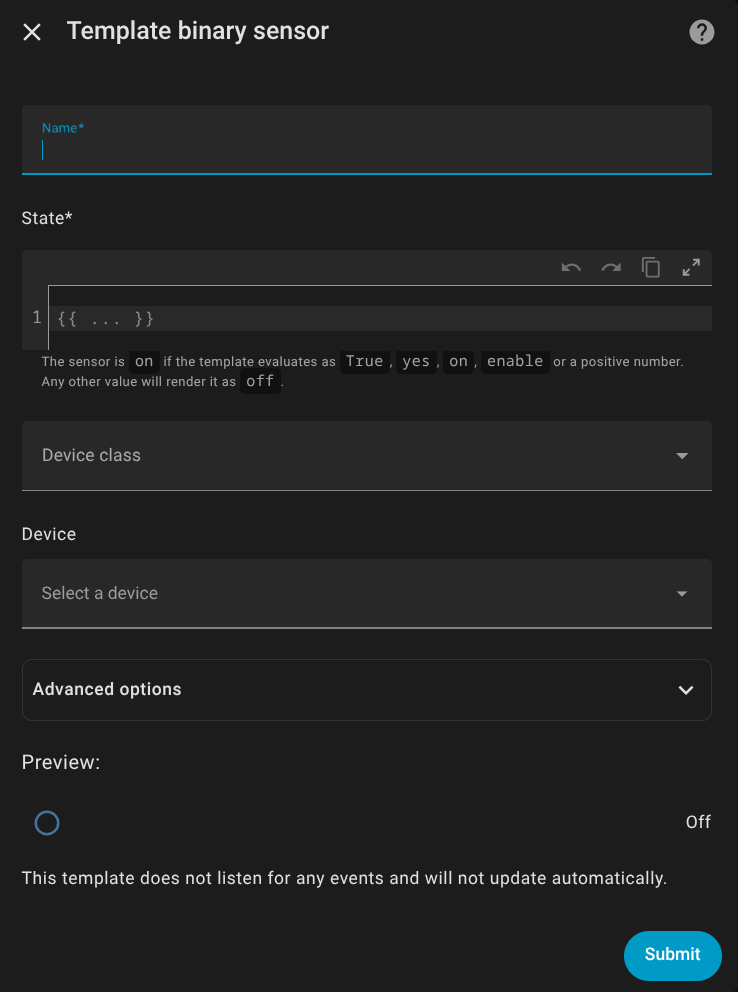
Task: Click the preview state circle icon
Action: pos(47,823)
